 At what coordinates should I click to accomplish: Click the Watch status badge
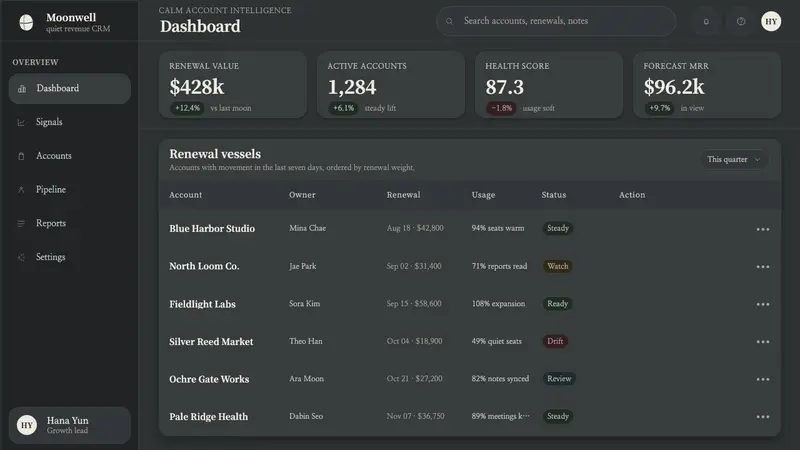(x=557, y=266)
